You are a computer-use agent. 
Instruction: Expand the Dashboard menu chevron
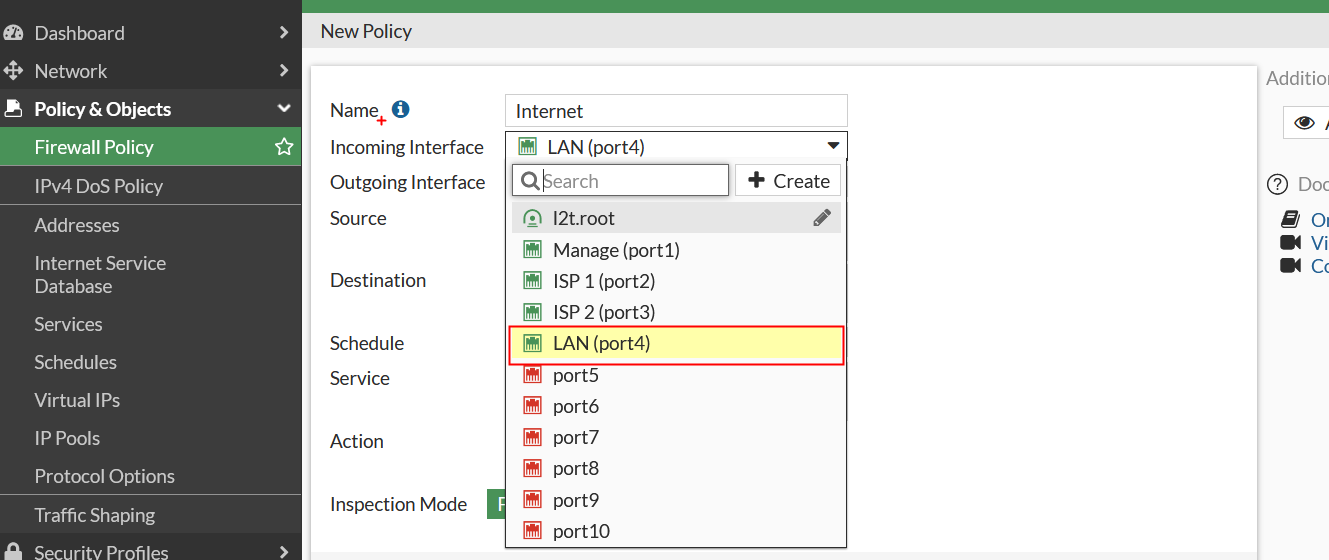[x=284, y=33]
